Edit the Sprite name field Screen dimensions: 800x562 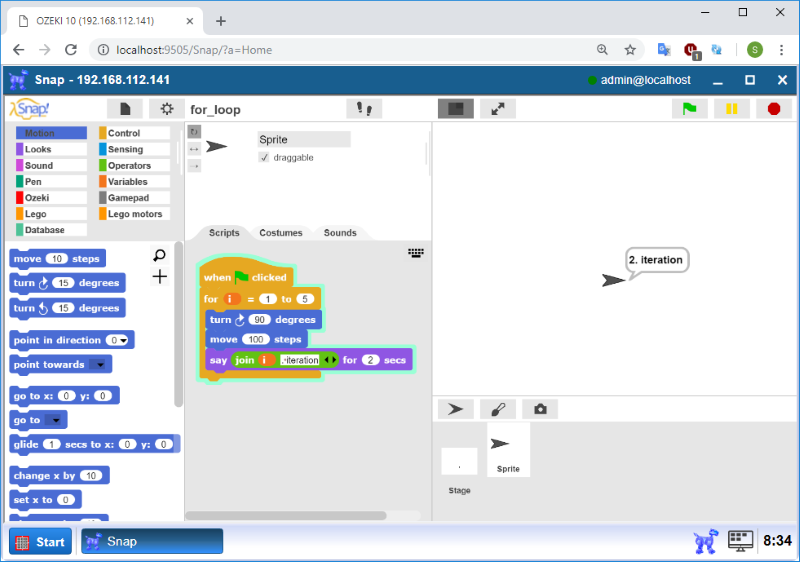[304, 140]
